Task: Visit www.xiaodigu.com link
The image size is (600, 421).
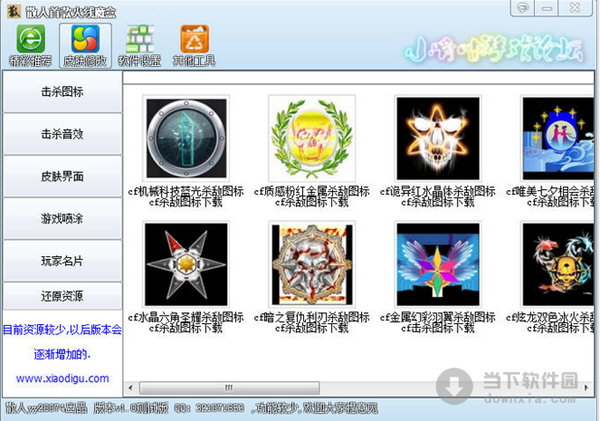Action: [62, 379]
